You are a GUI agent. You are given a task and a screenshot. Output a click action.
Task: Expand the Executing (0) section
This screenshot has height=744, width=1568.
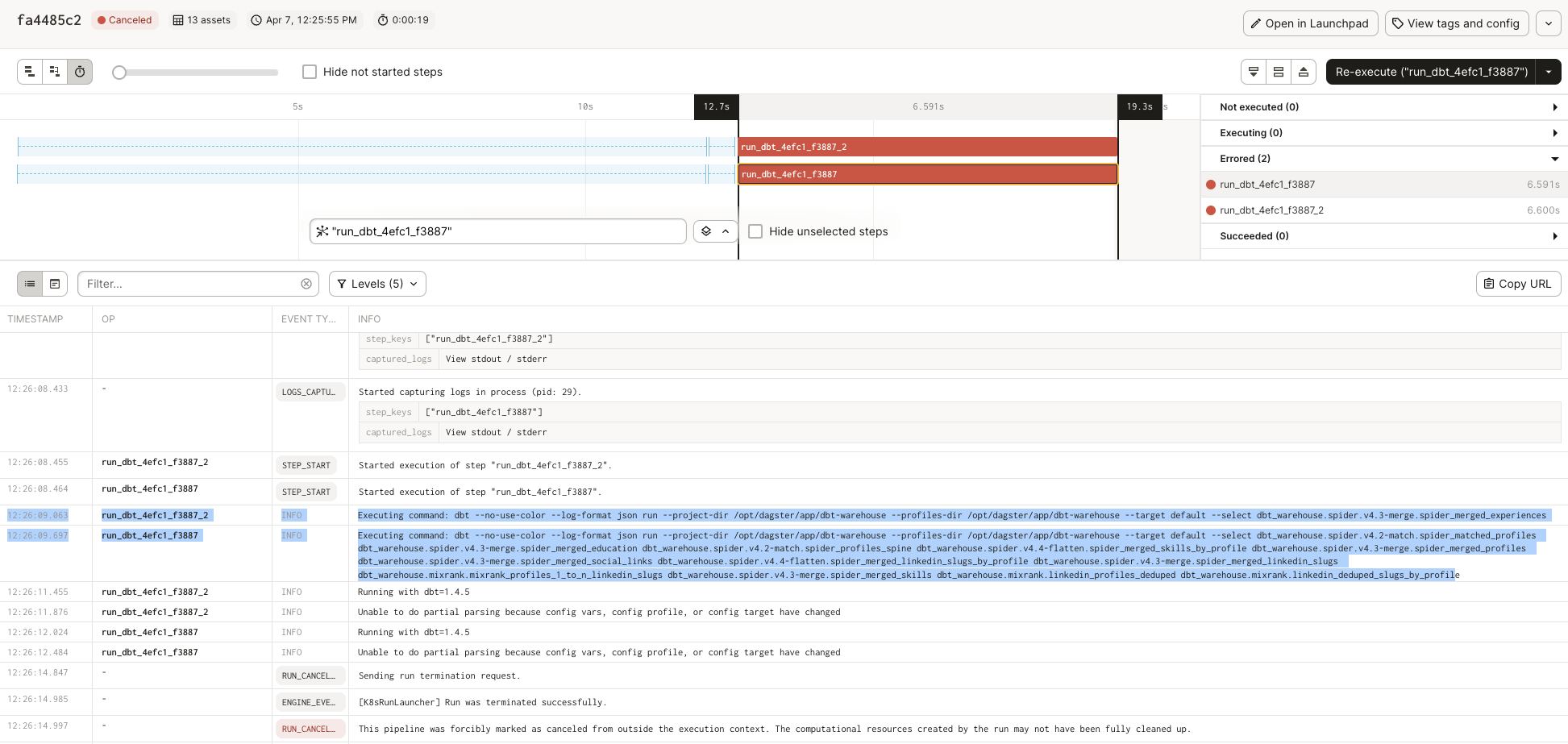pyautogui.click(x=1384, y=133)
